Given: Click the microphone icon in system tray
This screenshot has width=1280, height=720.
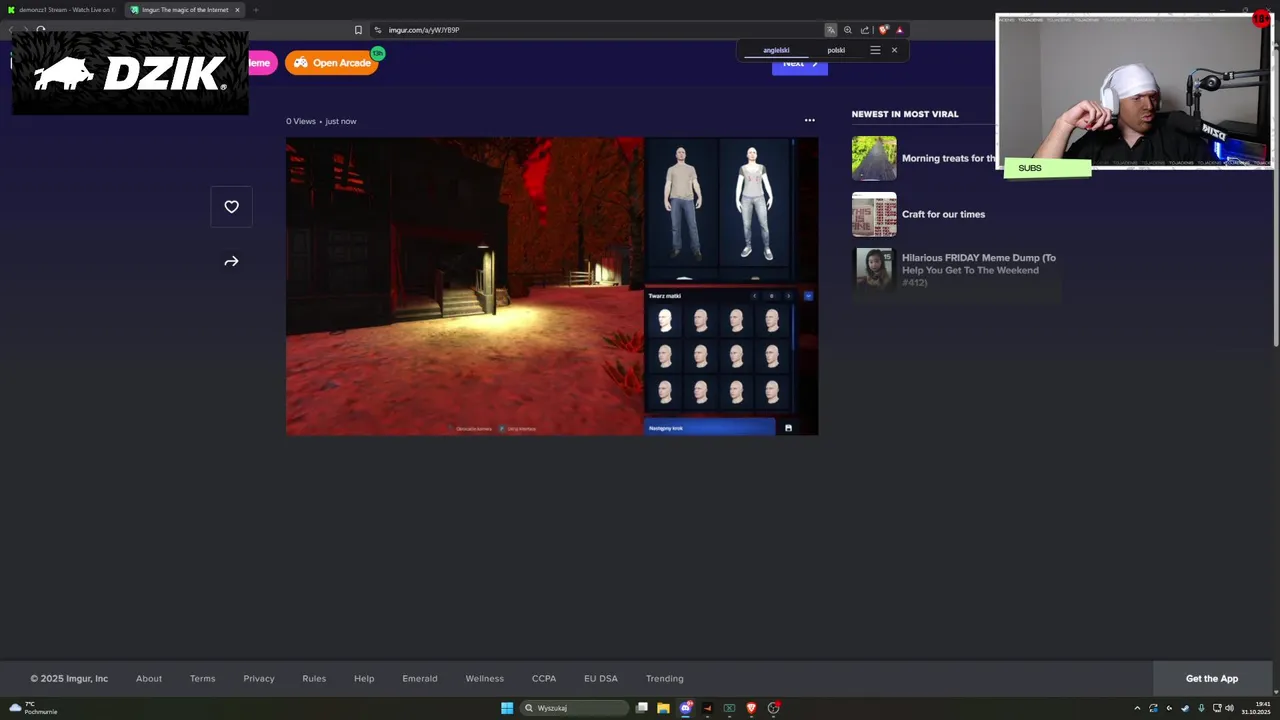Looking at the screenshot, I should tap(1201, 708).
